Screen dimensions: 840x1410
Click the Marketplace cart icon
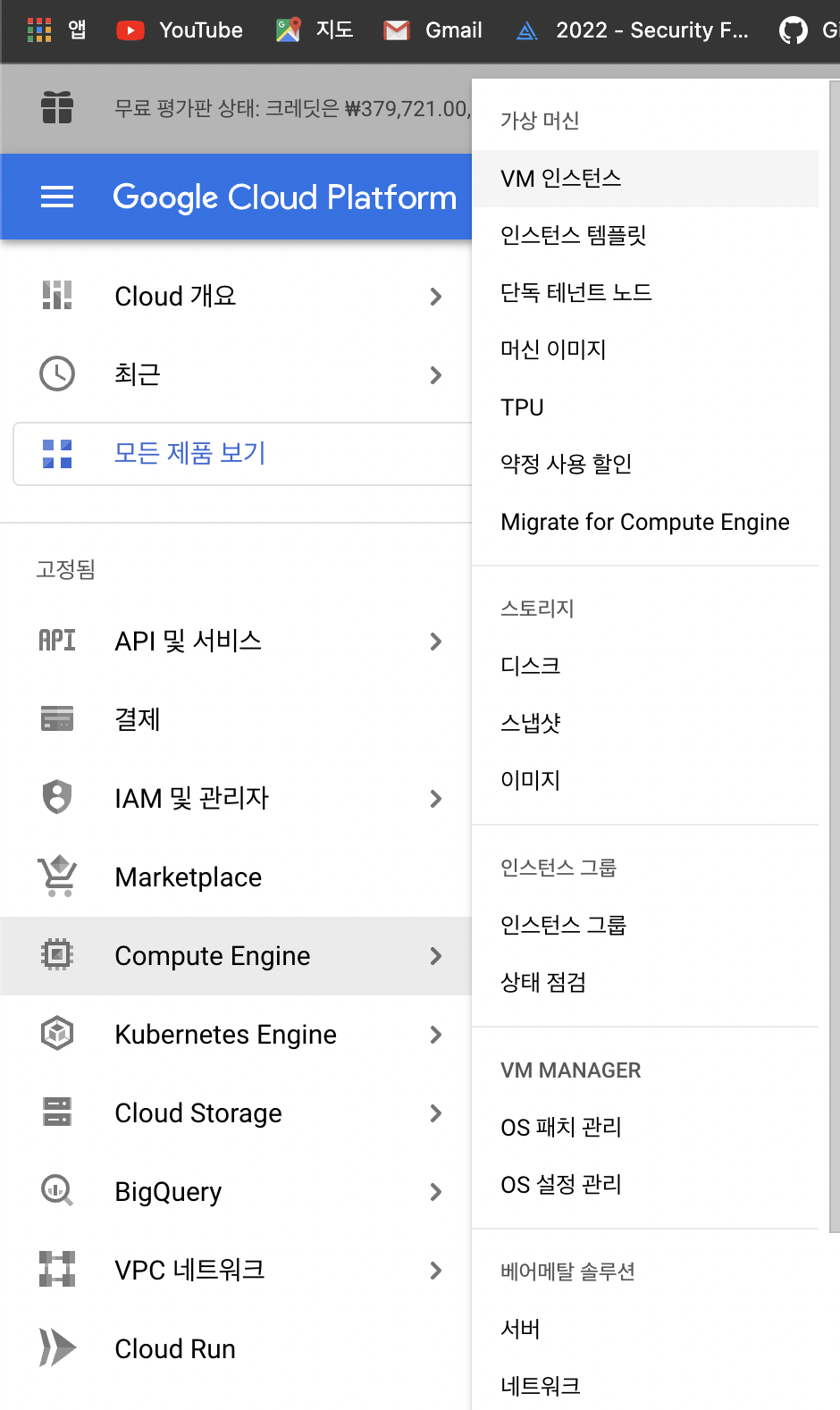click(57, 876)
